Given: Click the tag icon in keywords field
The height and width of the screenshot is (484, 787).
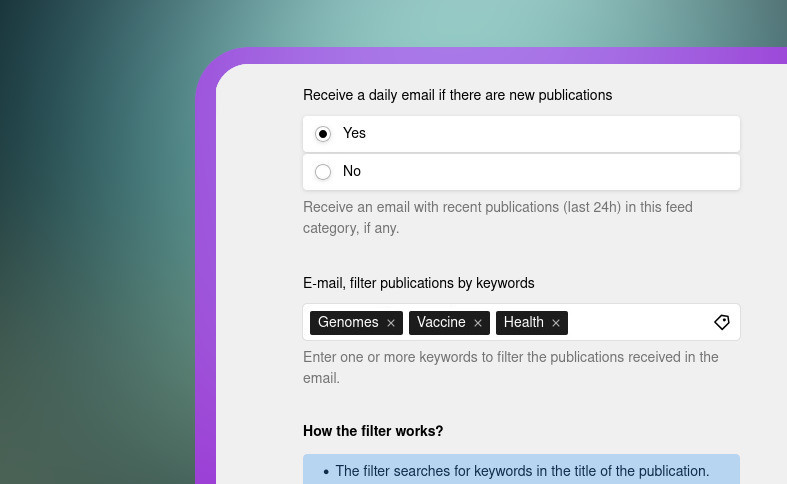Looking at the screenshot, I should click(x=722, y=322).
